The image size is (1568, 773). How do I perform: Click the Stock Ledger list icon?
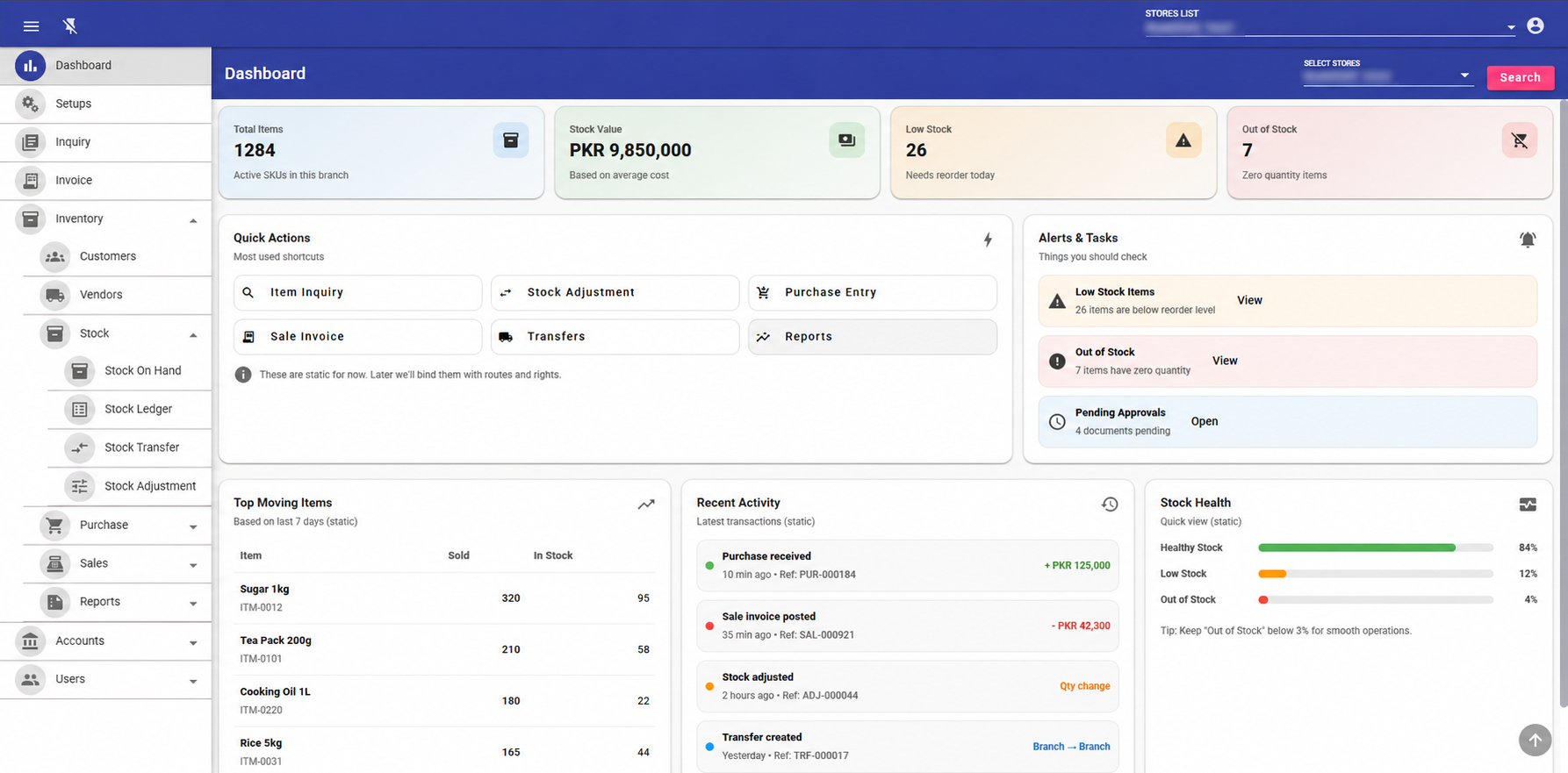pos(80,409)
